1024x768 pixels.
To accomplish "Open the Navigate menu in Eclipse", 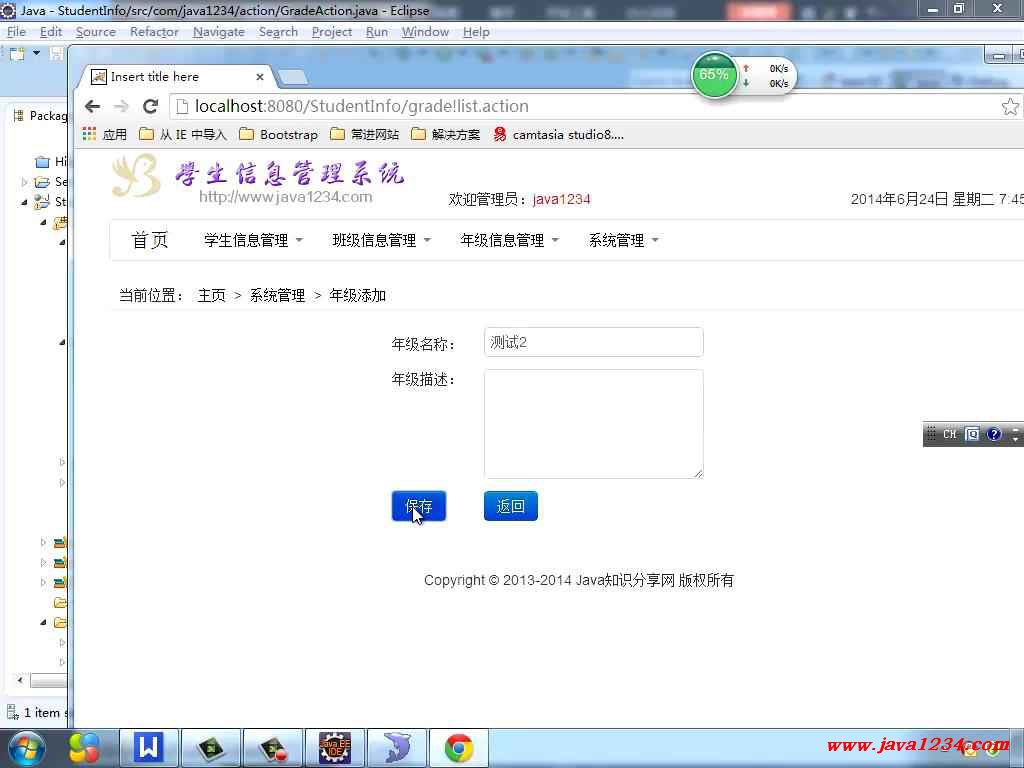I will coord(218,31).
